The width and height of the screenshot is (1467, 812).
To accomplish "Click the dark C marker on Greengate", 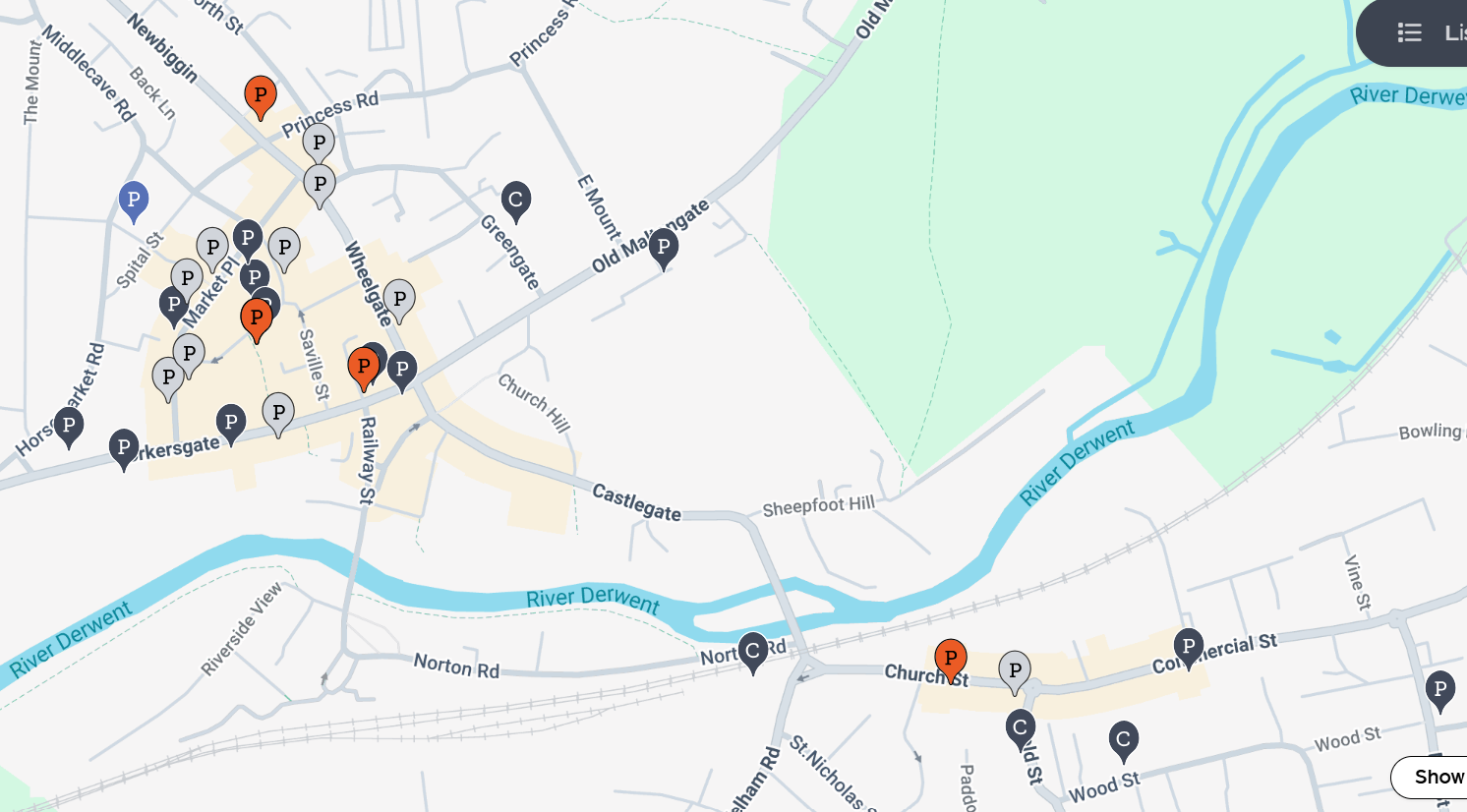I will click(516, 201).
